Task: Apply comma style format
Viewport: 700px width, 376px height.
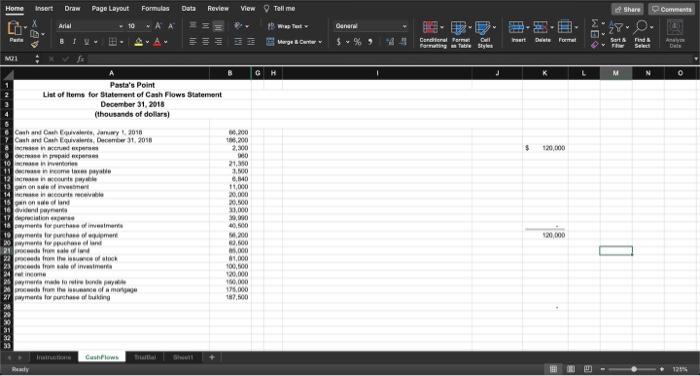Action: (370, 42)
